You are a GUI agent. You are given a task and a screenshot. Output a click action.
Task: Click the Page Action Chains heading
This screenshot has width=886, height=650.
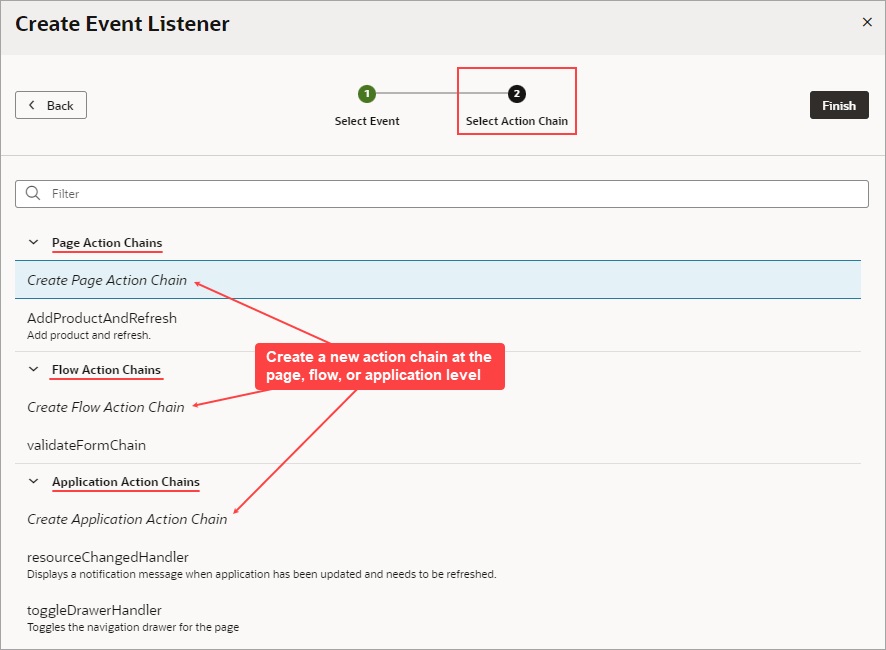click(x=107, y=242)
